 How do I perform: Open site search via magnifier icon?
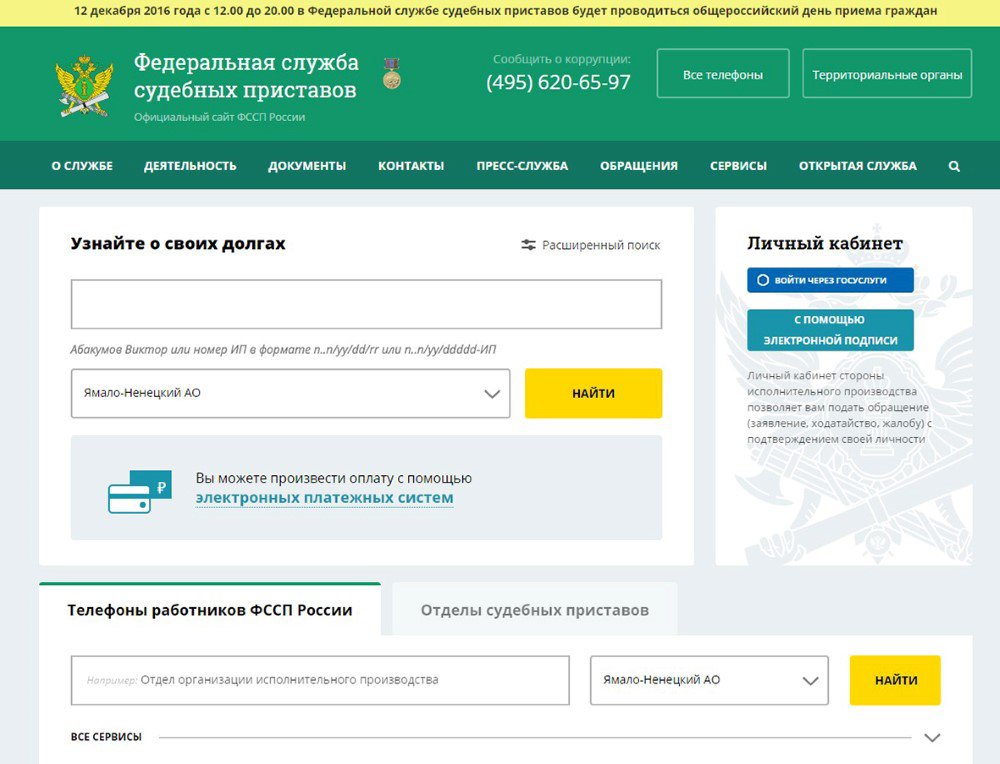pyautogui.click(x=954, y=166)
